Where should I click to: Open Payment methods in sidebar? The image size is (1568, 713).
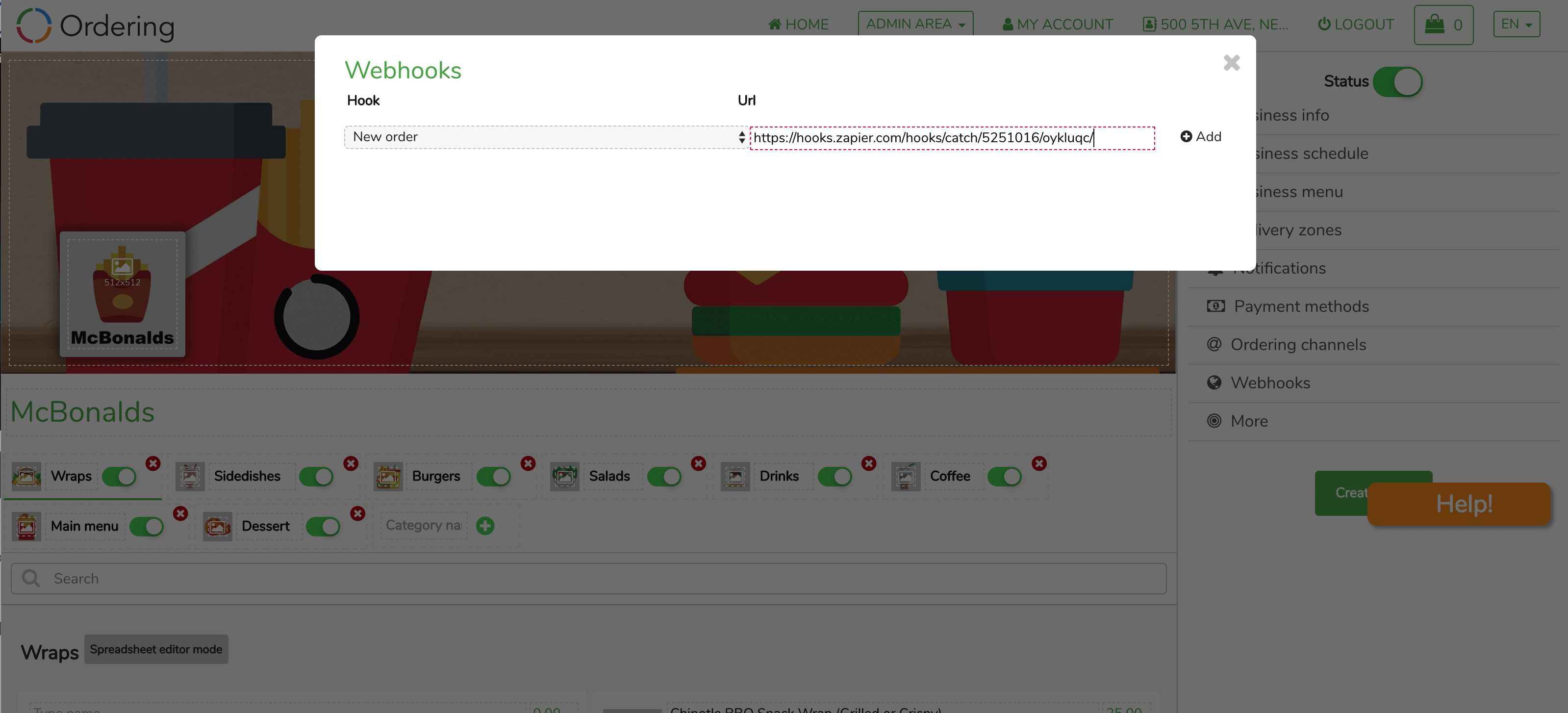(x=1301, y=306)
